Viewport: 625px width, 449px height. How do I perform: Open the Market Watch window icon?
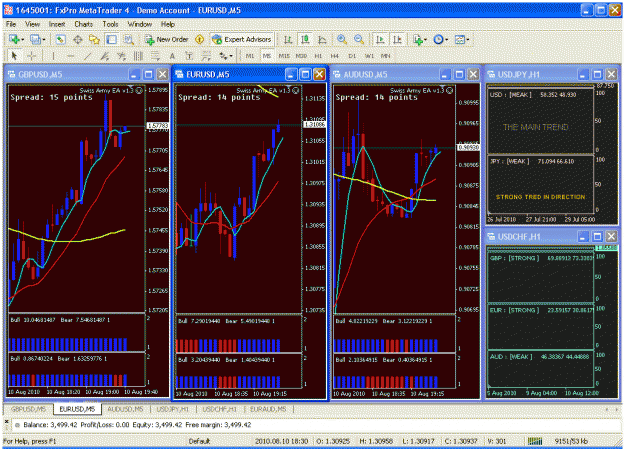coord(60,39)
